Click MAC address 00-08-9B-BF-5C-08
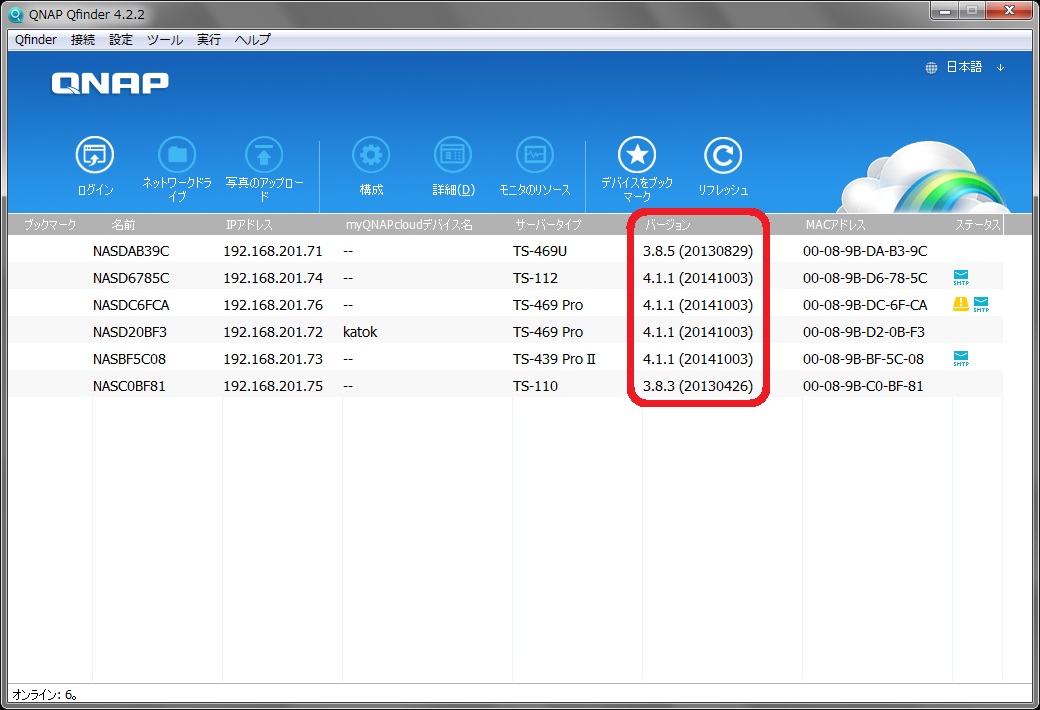This screenshot has height=710, width=1040. [x=863, y=359]
